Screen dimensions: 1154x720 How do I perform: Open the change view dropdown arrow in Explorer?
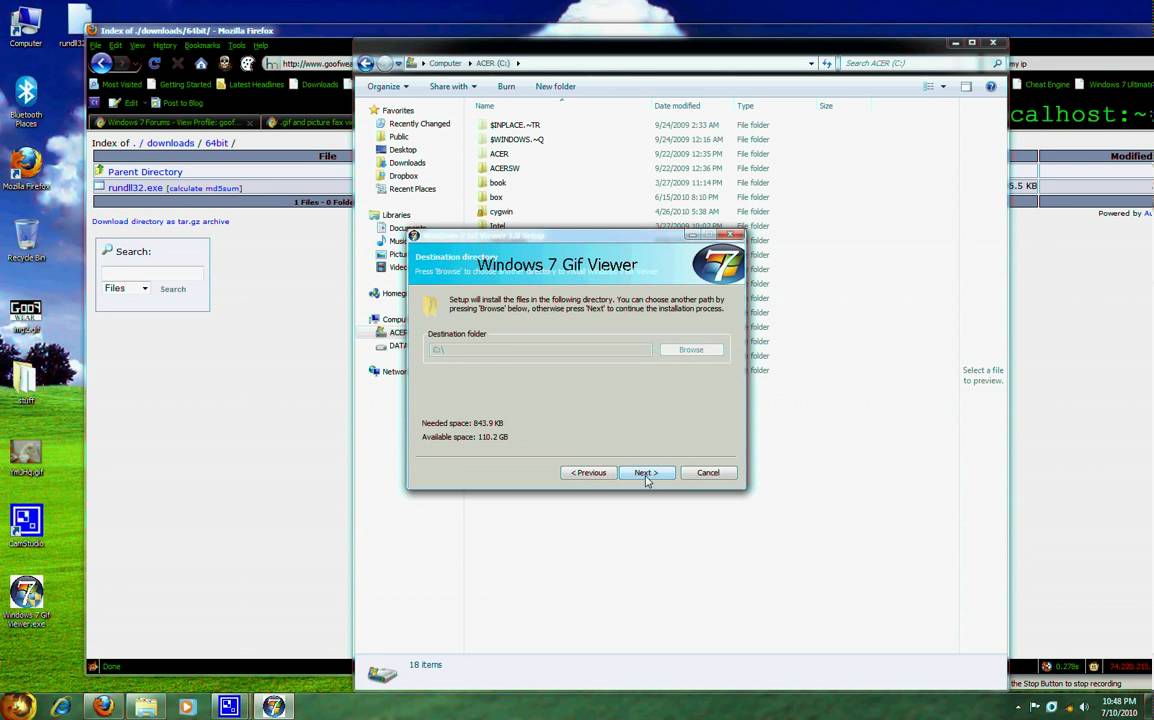point(944,87)
